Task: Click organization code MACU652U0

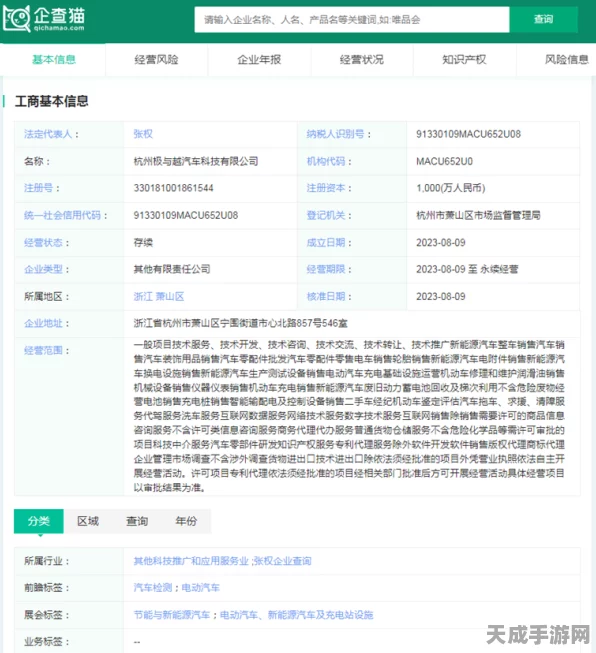Action: tap(444, 162)
